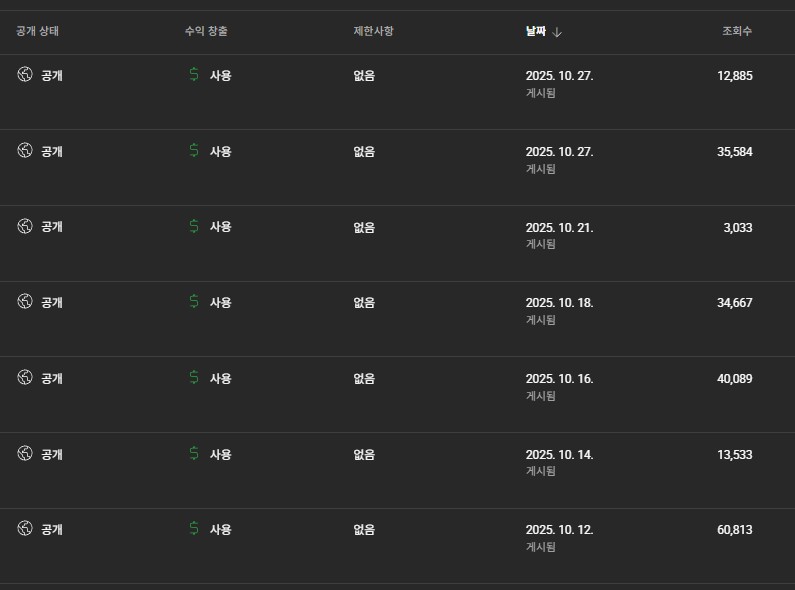This screenshot has width=795, height=590.
Task: Sort by the 날짜 column header
Action: click(x=536, y=32)
